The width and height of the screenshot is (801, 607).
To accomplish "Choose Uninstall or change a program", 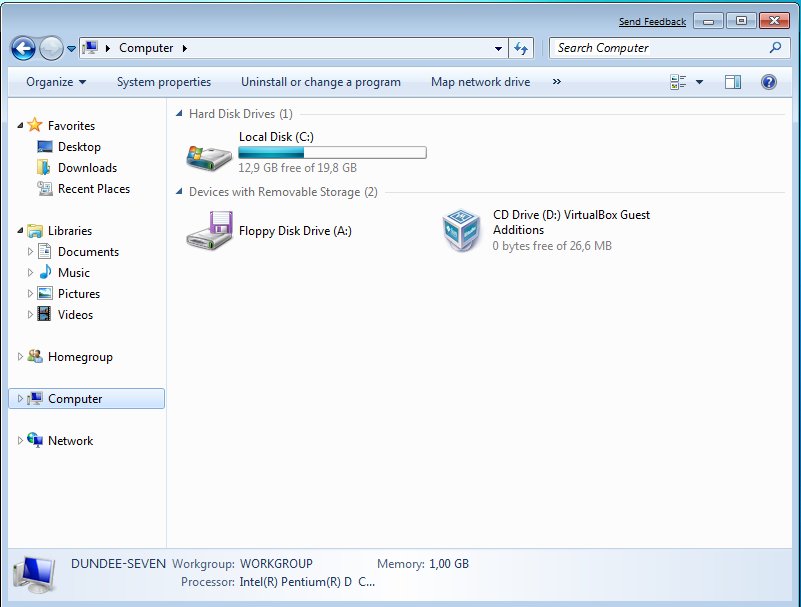I will pos(321,82).
